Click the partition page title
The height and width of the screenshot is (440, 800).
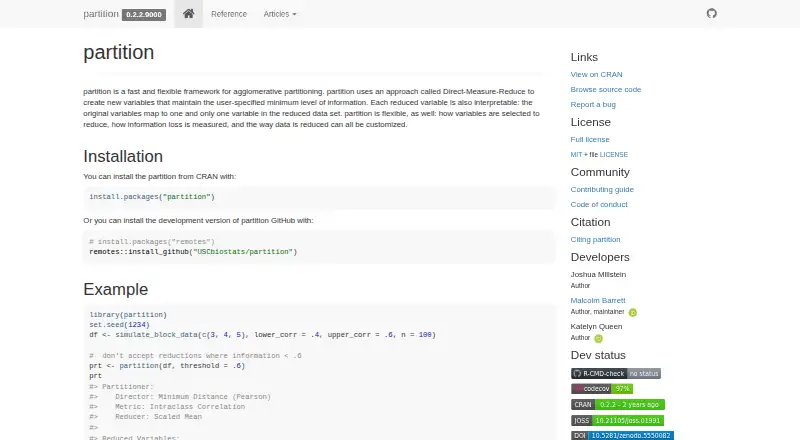tap(118, 52)
